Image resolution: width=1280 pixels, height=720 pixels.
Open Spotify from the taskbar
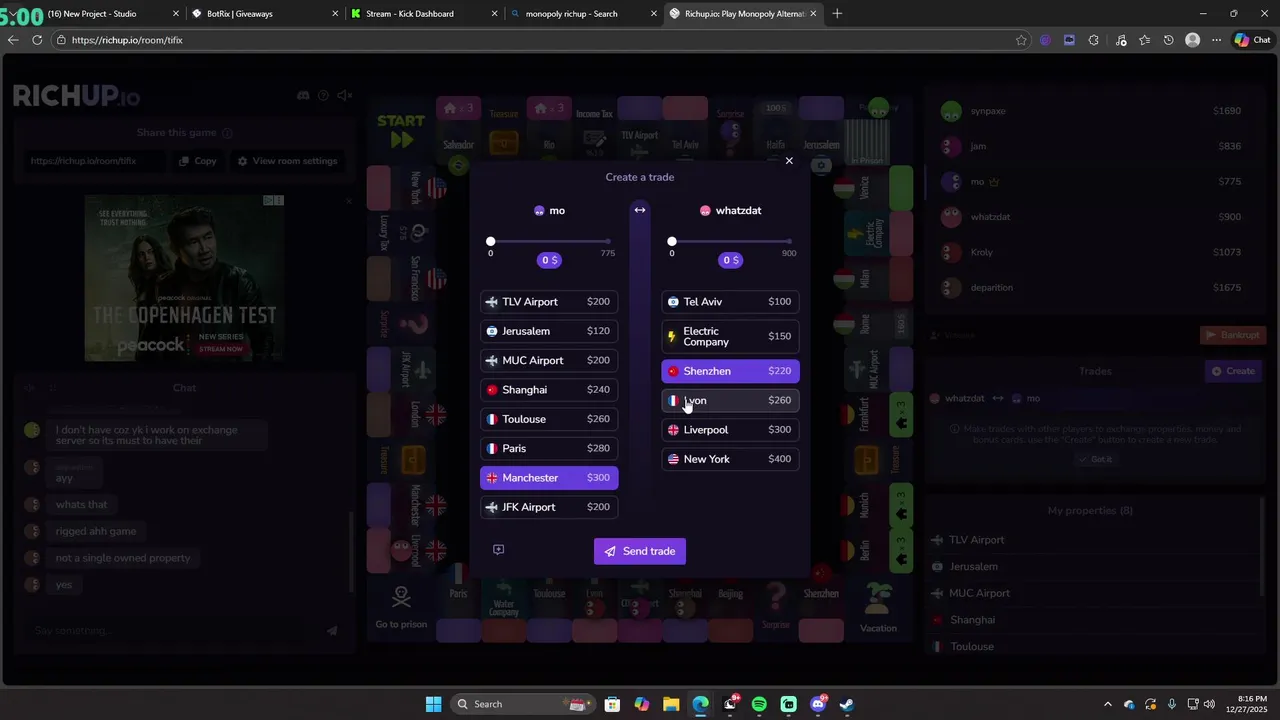759,704
